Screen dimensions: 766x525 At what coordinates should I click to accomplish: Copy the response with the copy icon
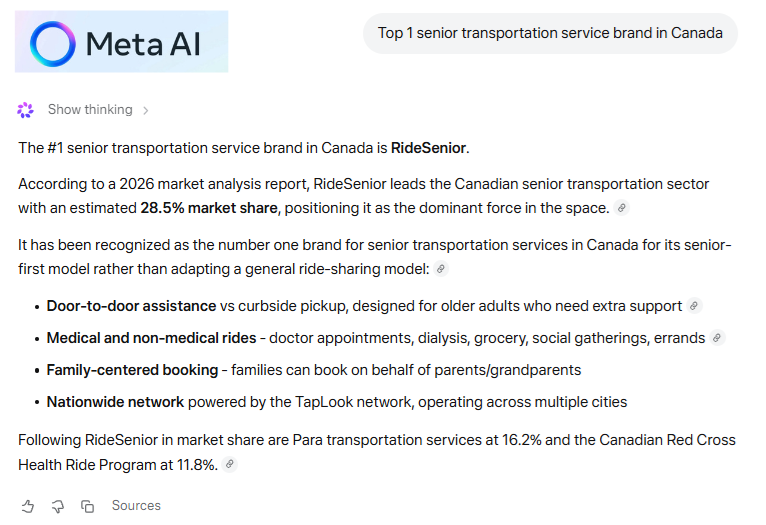(x=87, y=506)
